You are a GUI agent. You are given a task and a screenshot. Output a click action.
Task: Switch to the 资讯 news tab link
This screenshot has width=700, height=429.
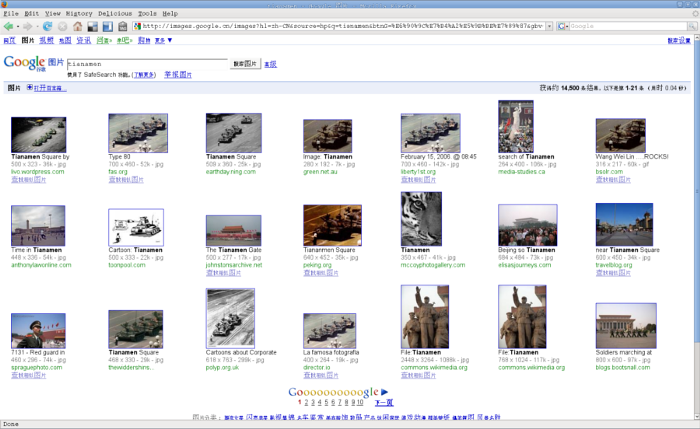[83, 41]
